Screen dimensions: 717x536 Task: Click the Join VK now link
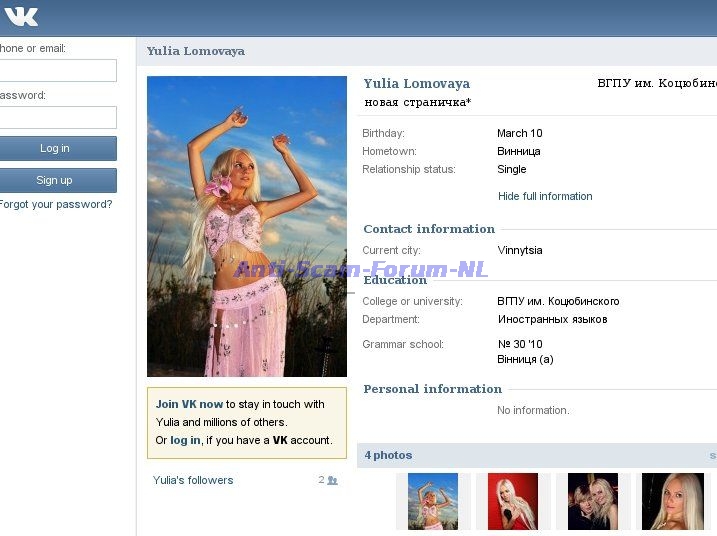189,405
